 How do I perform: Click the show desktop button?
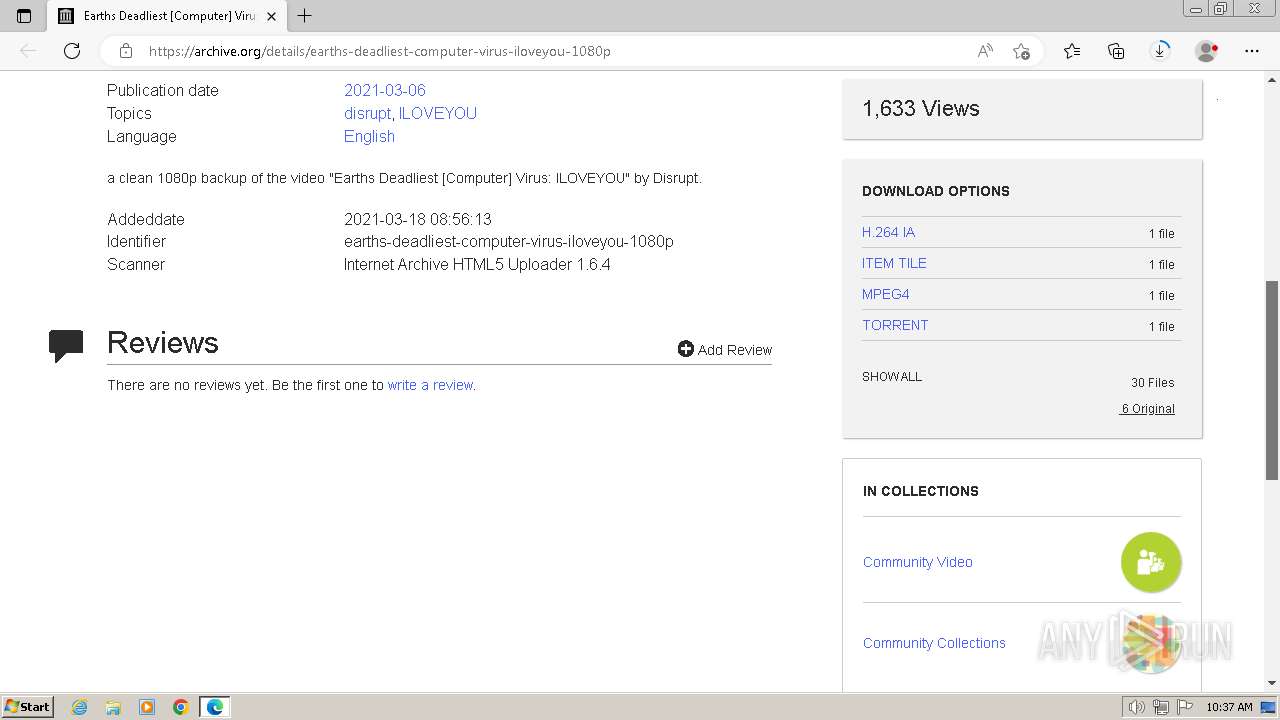(x=1269, y=707)
